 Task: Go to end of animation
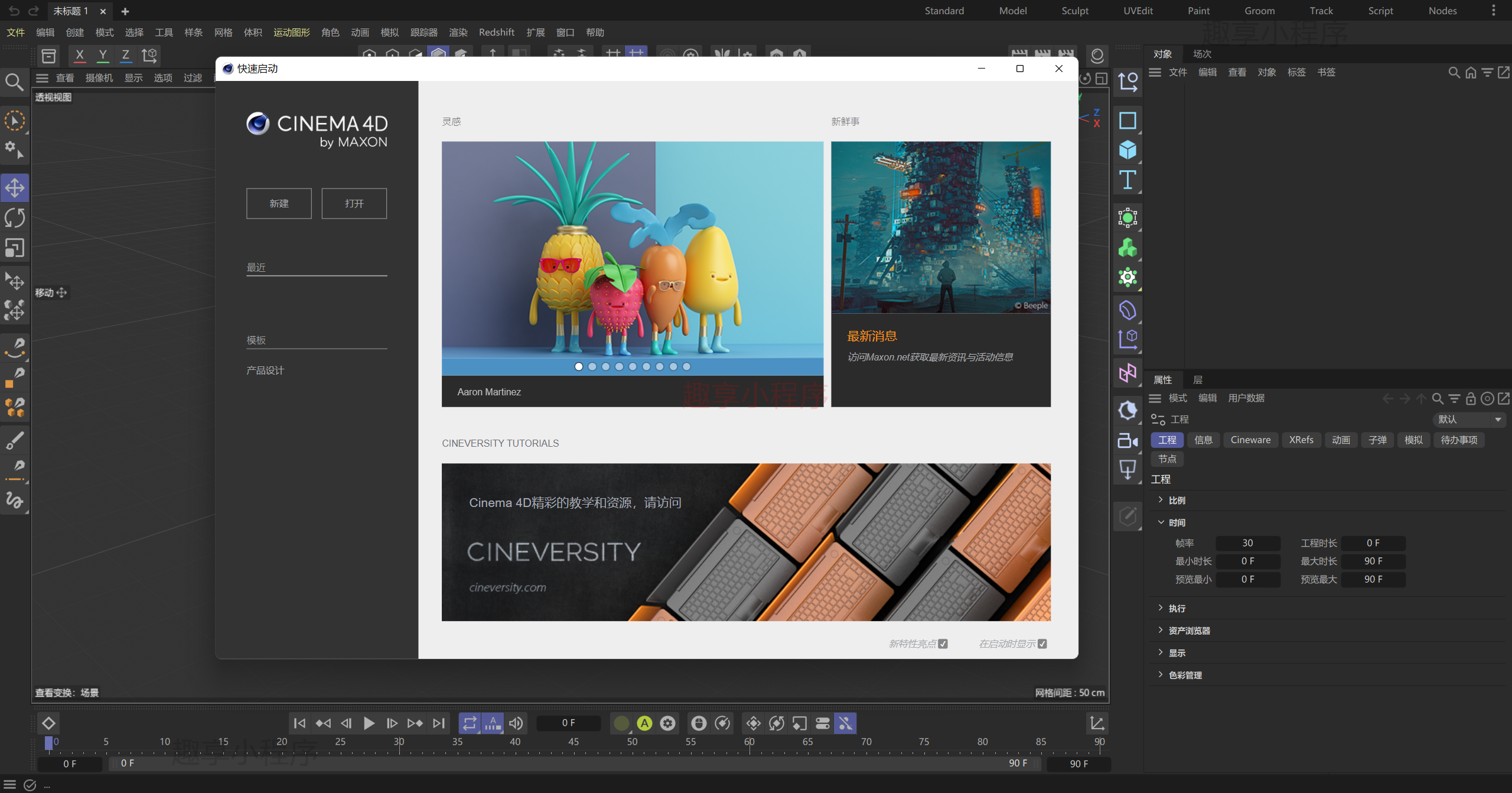tap(438, 723)
